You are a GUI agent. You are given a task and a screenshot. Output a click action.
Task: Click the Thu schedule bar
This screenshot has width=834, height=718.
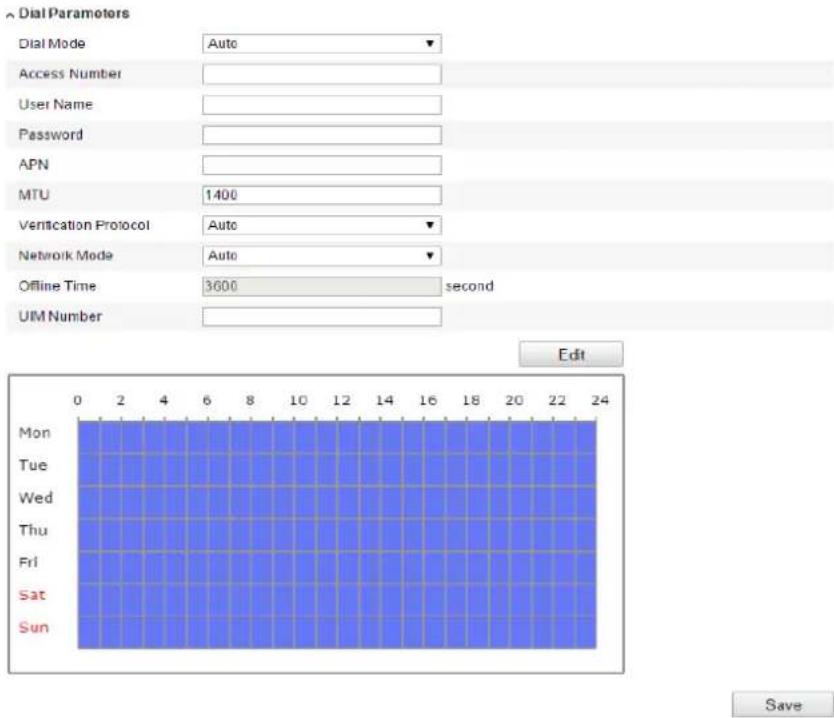click(x=337, y=535)
